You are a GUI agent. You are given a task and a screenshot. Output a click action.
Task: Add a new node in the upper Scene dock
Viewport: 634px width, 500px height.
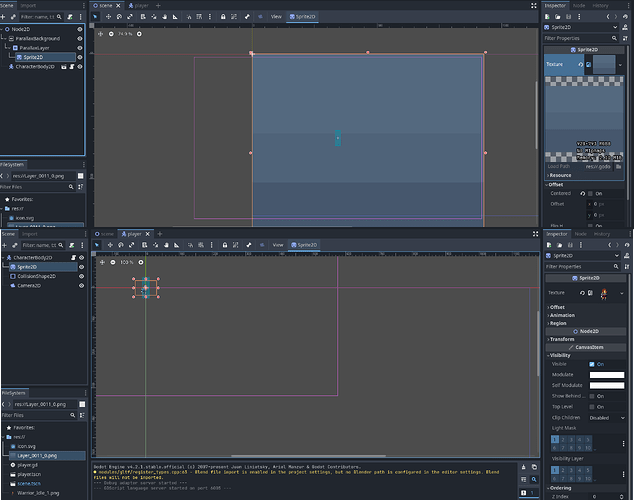pyautogui.click(x=3, y=17)
